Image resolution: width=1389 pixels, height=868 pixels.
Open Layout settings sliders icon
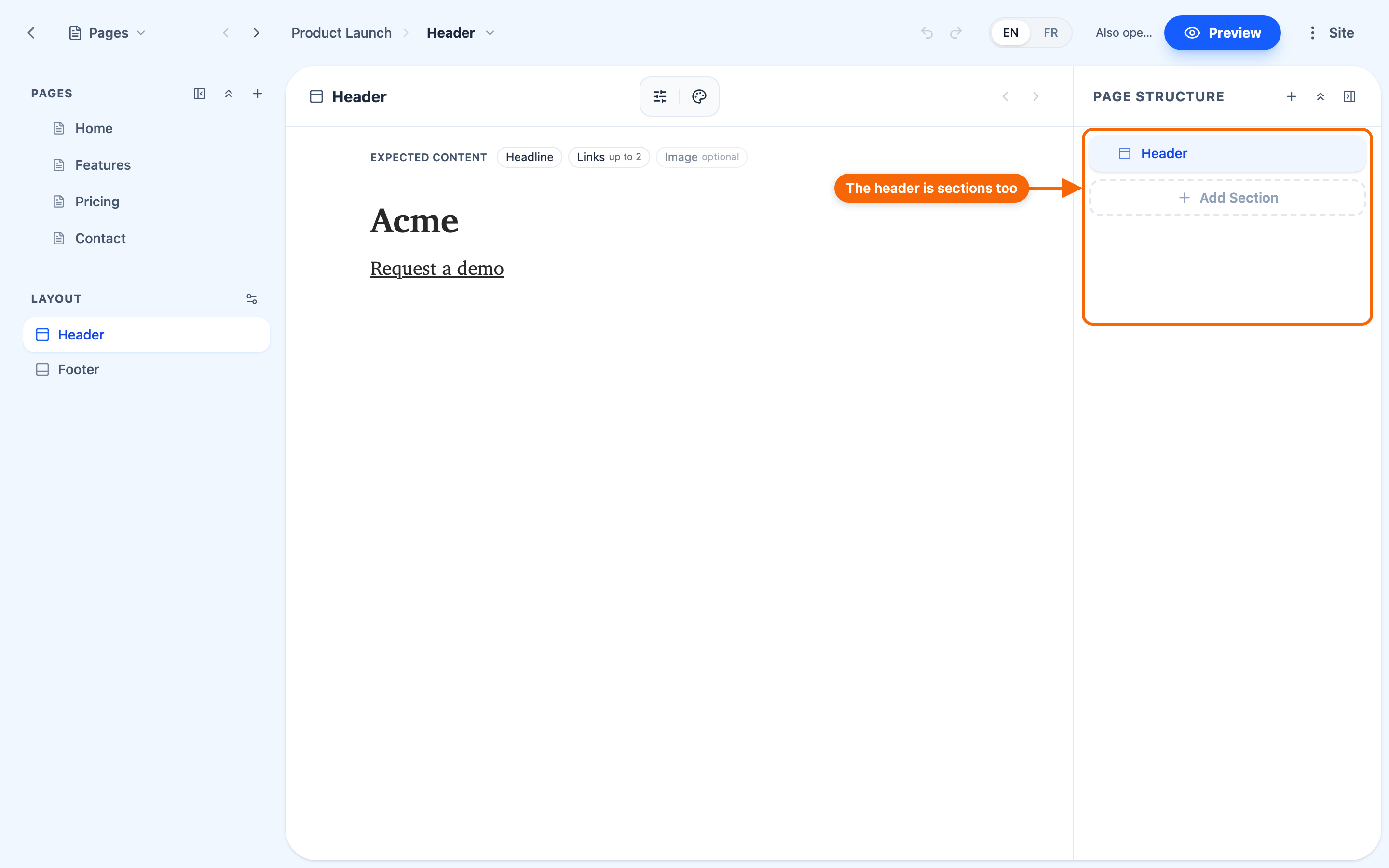tap(251, 298)
